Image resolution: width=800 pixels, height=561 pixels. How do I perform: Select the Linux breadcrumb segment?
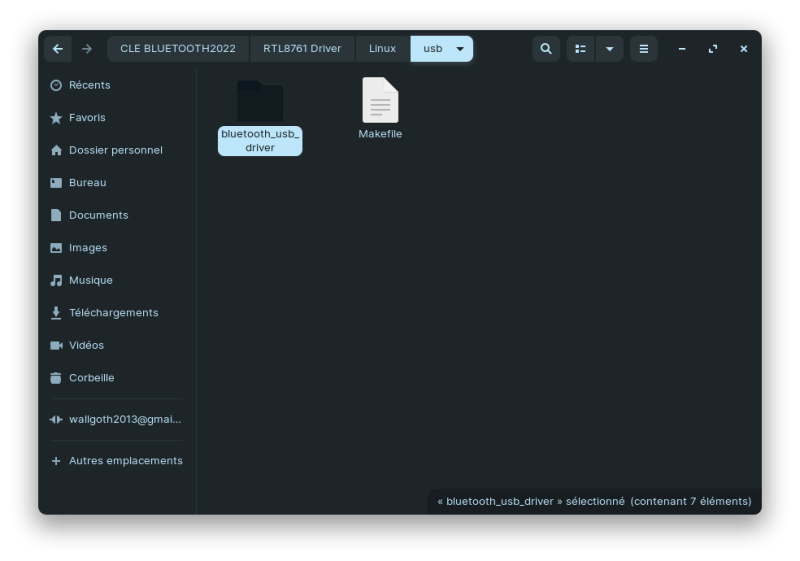tap(382, 49)
